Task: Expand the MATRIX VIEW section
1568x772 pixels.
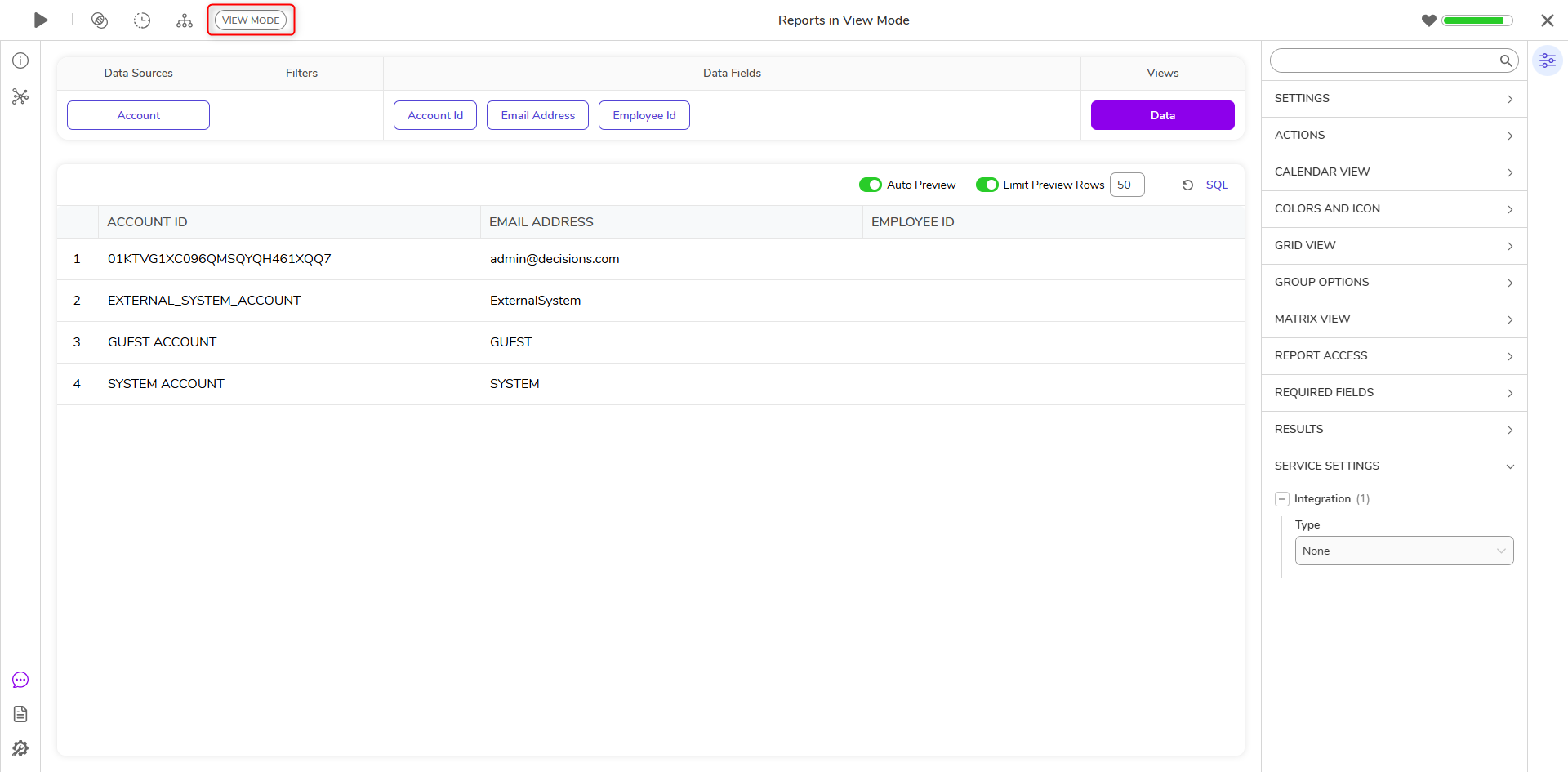Action: pos(1393,319)
